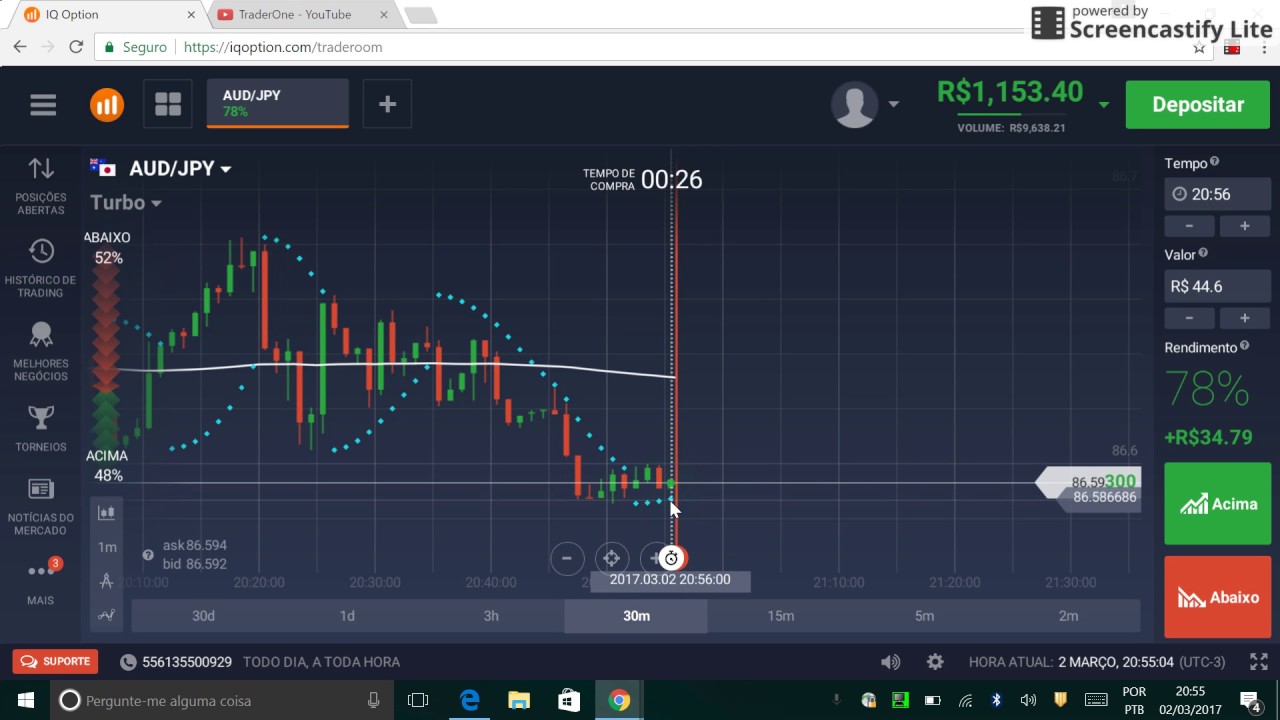Open Melhores Negócios in the sidebar
This screenshot has height=720, width=1280.
(41, 351)
